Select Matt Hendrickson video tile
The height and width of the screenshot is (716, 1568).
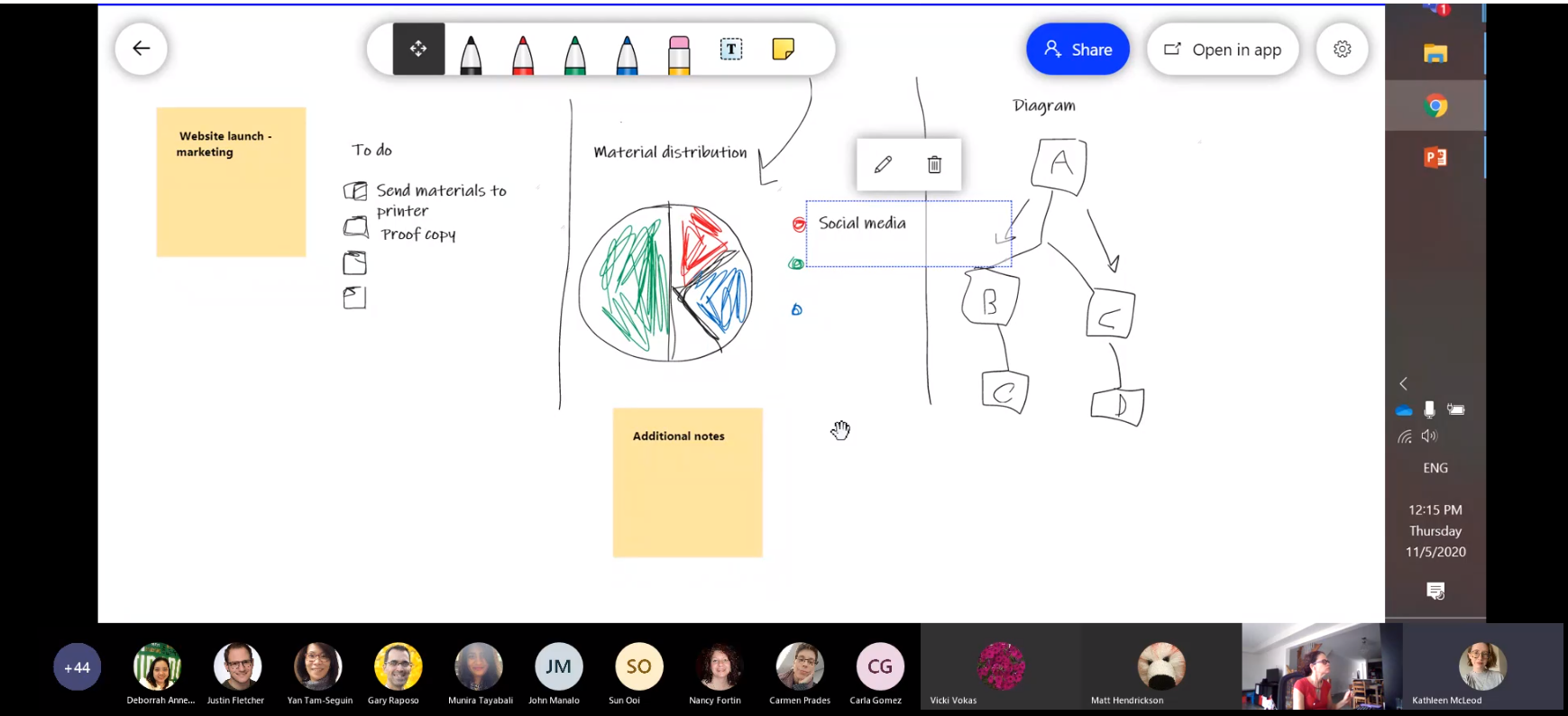pyautogui.click(x=1161, y=666)
